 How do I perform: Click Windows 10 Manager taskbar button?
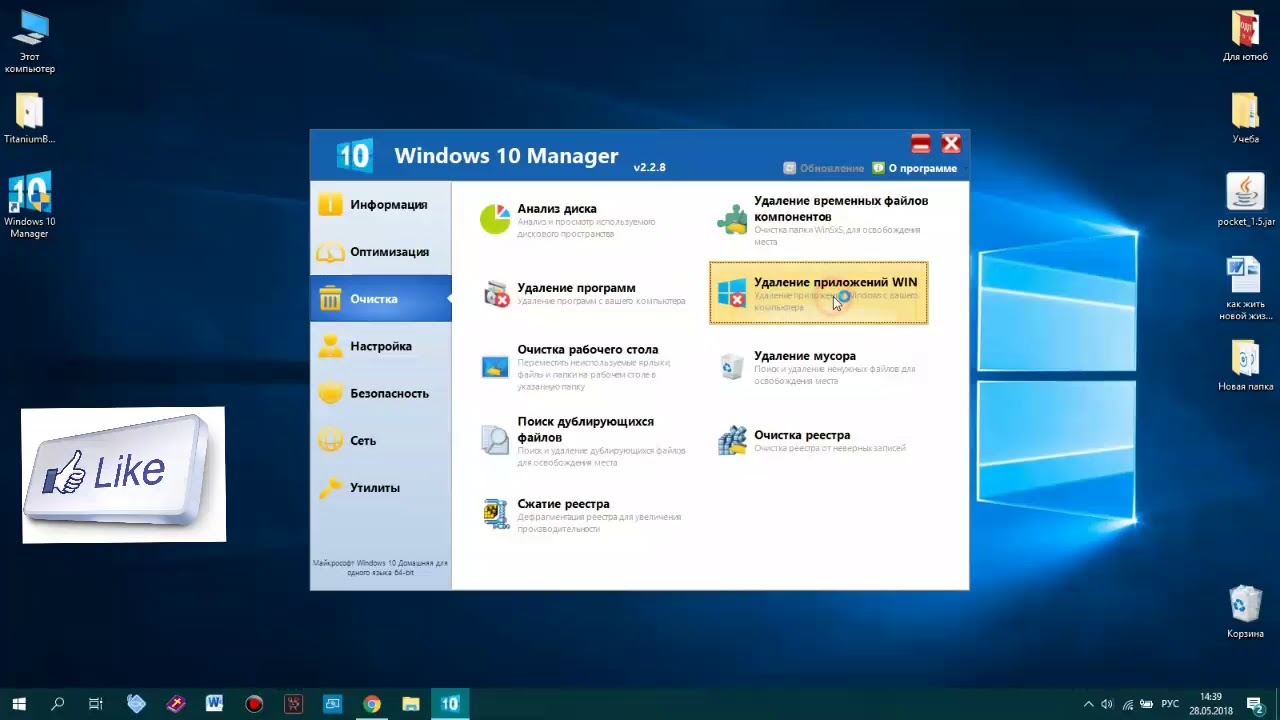pos(450,704)
